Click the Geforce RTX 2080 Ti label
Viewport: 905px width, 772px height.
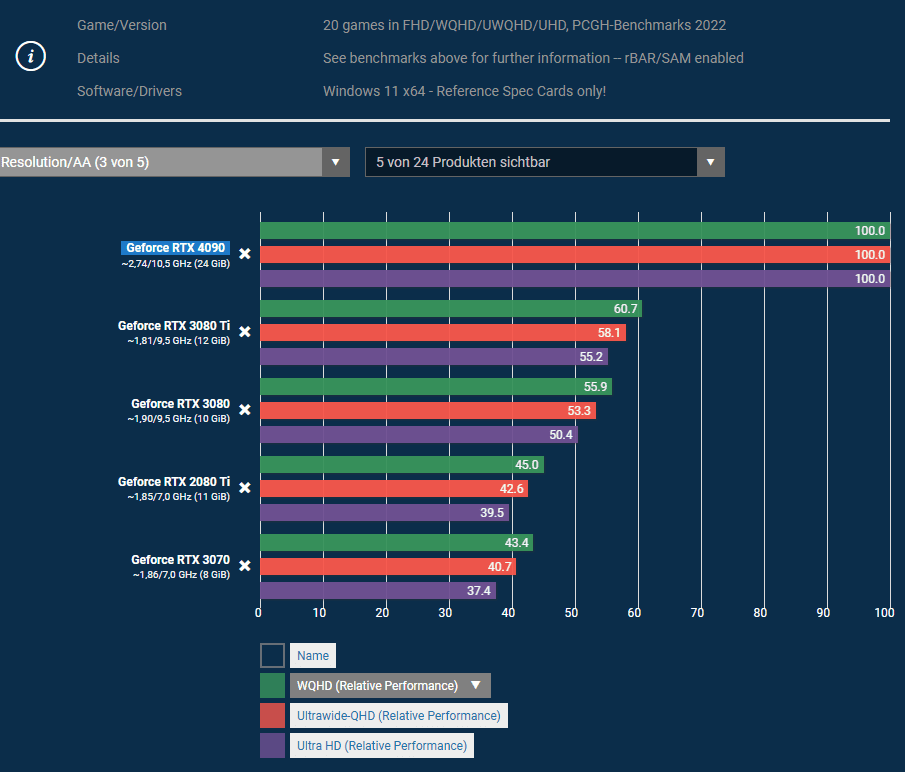(174, 481)
